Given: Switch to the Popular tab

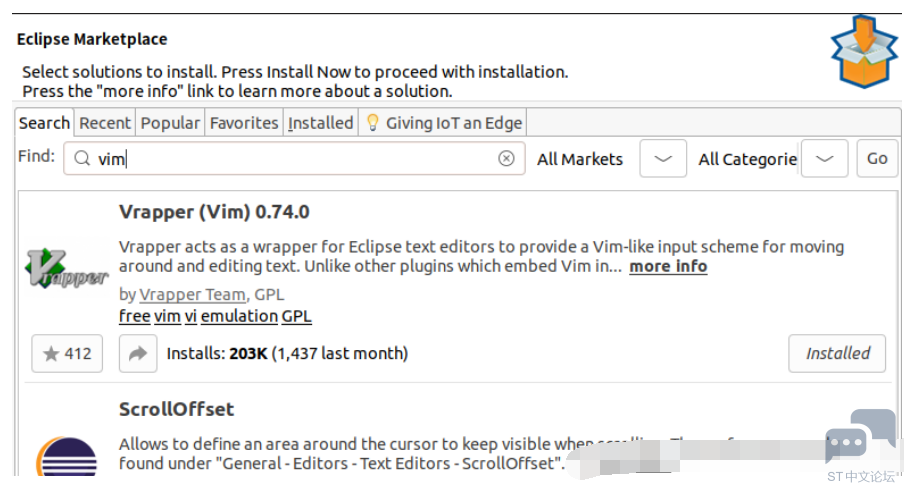Looking at the screenshot, I should 170,123.
